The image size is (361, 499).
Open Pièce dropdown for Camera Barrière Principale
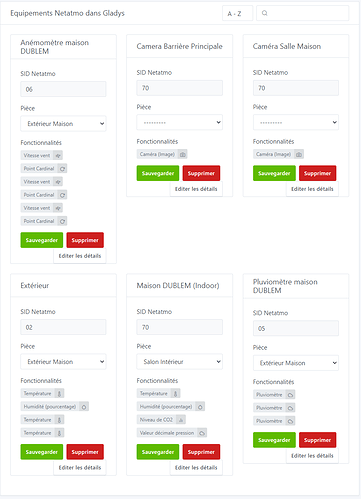pos(179,122)
